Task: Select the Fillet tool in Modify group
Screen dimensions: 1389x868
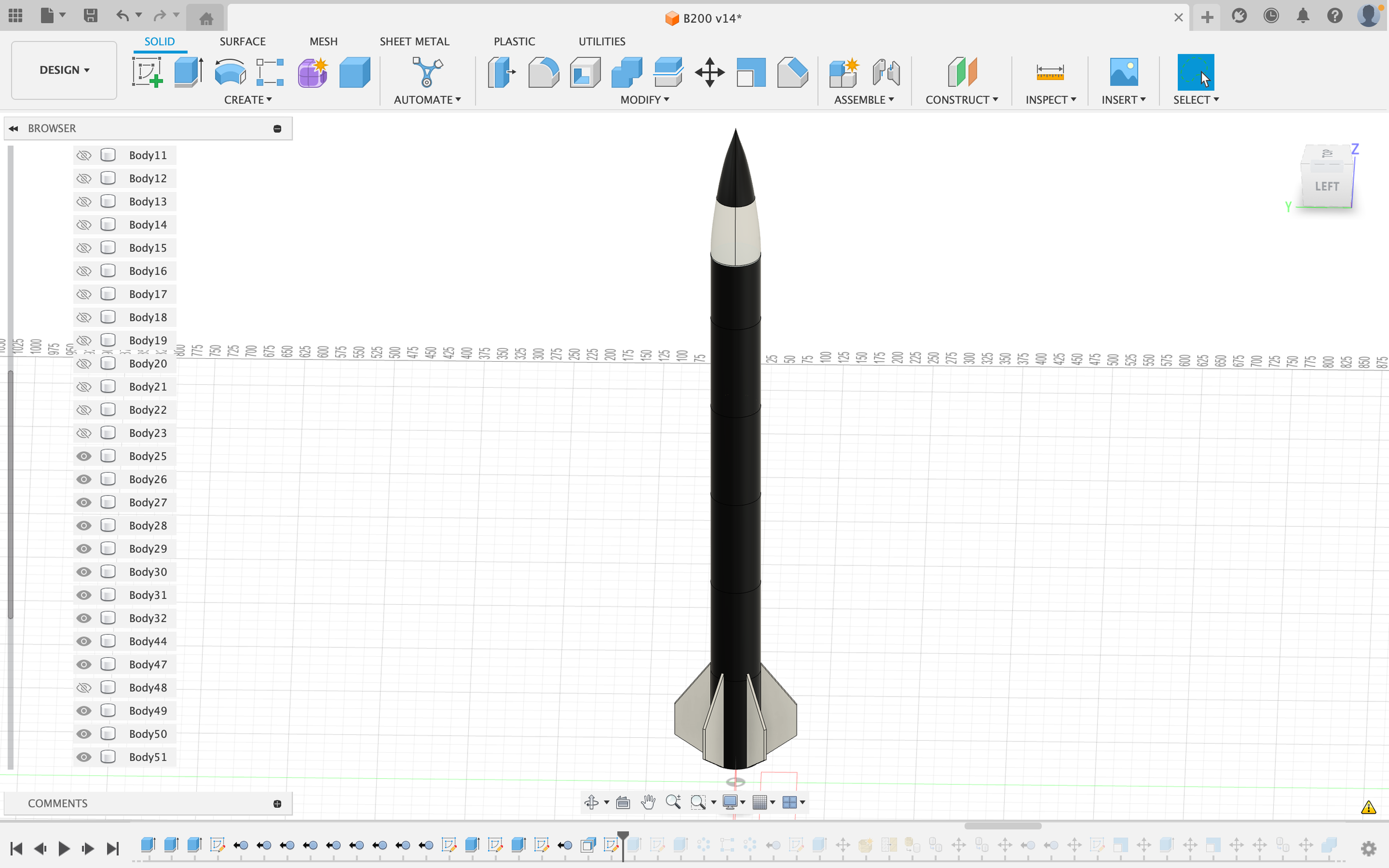Action: (x=543, y=73)
